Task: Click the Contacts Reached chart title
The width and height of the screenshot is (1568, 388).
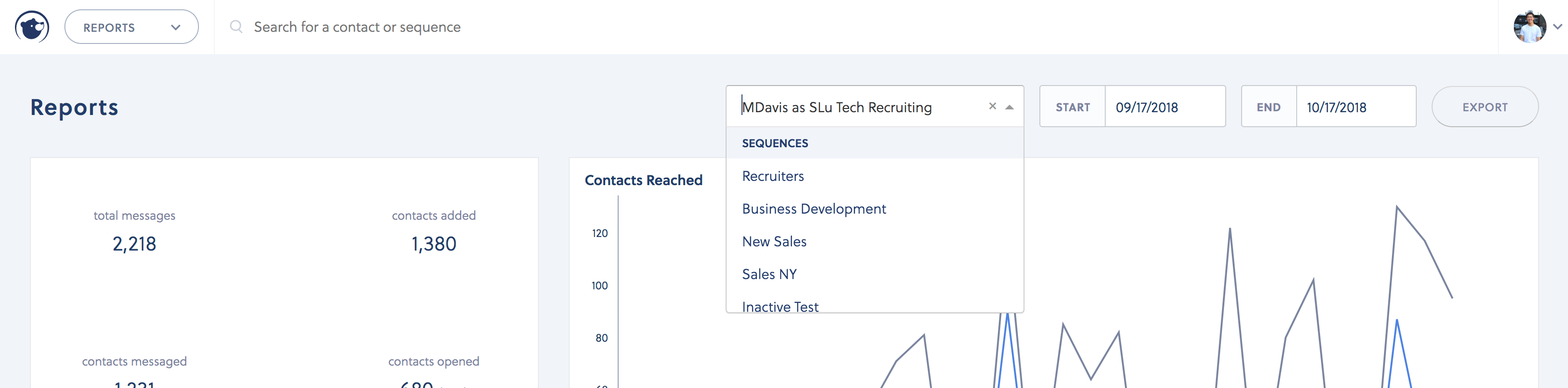Action: tap(643, 180)
